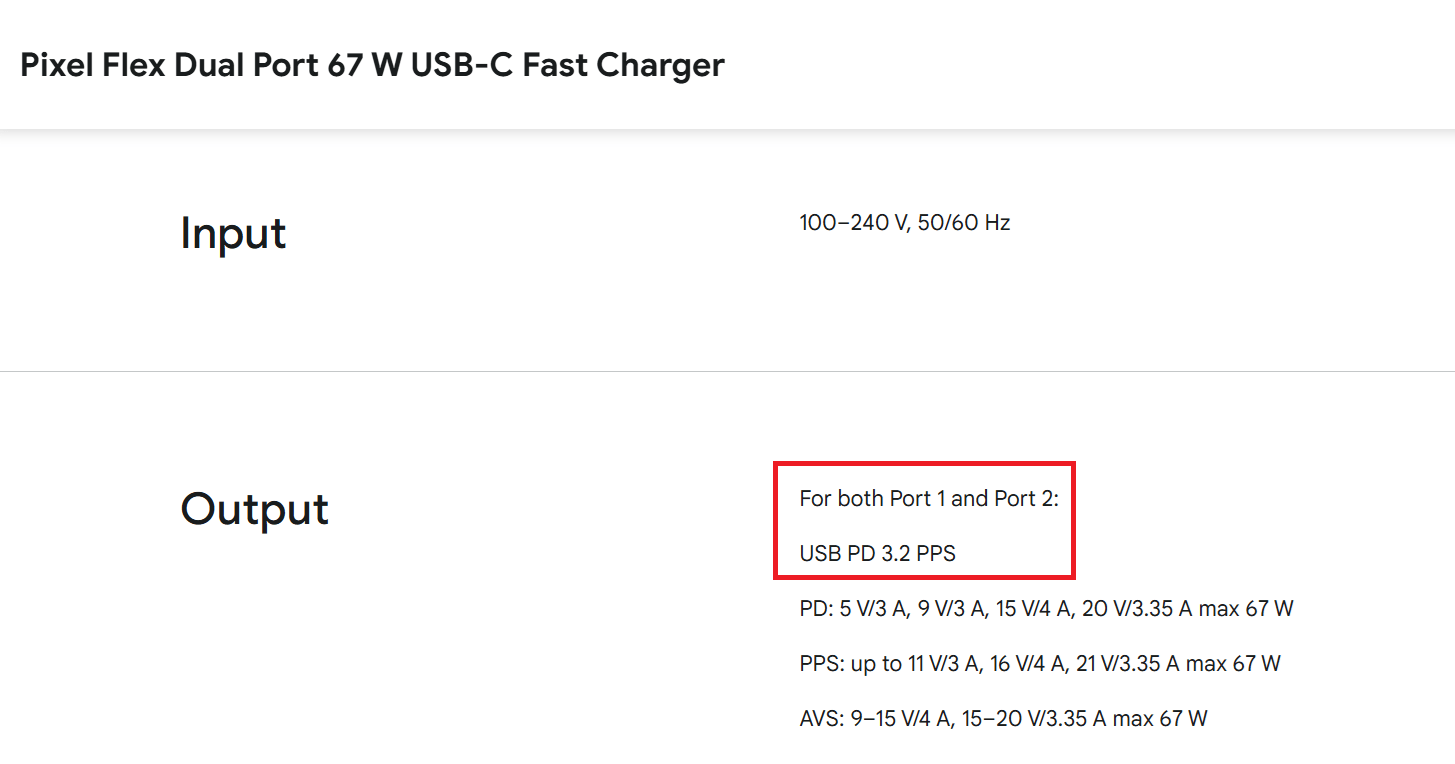Click the "PD:" label in output specs
The image size is (1455, 764).
(814, 609)
